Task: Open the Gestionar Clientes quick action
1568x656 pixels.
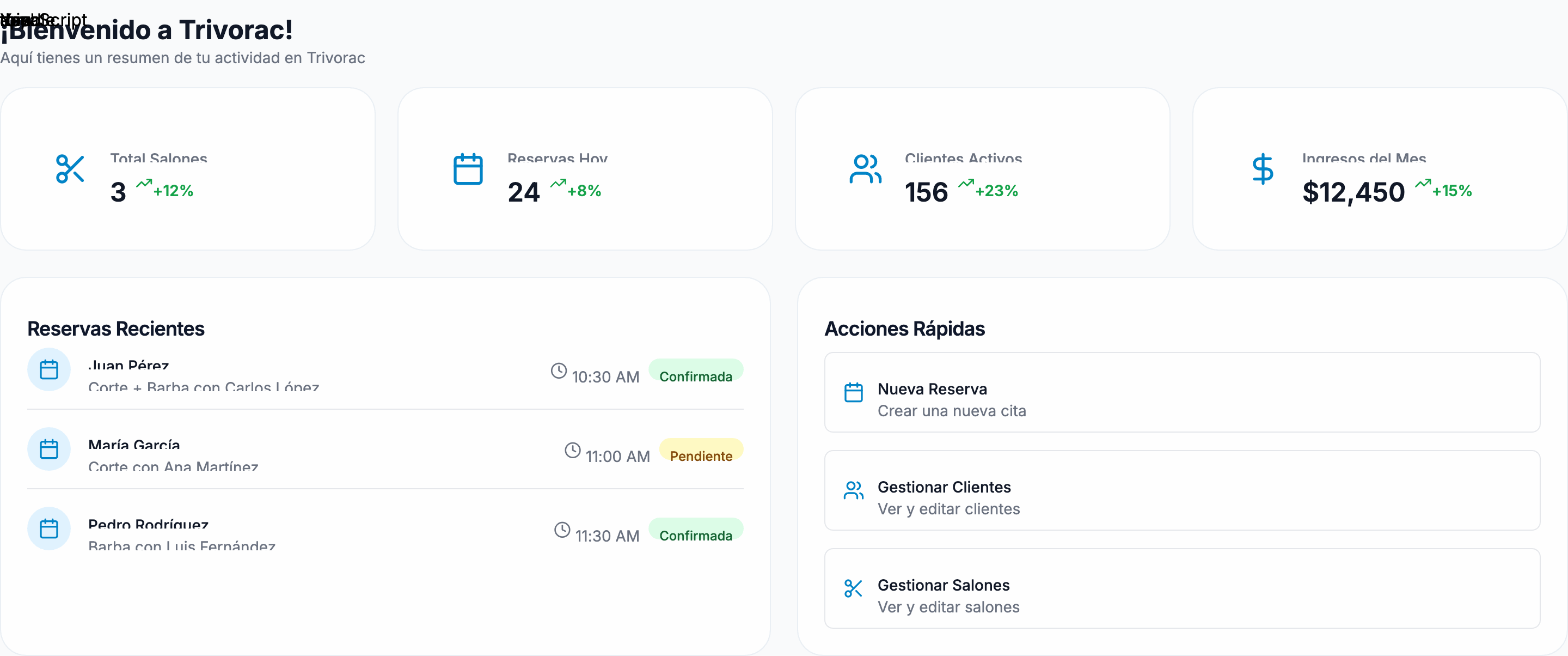Action: pos(1182,490)
